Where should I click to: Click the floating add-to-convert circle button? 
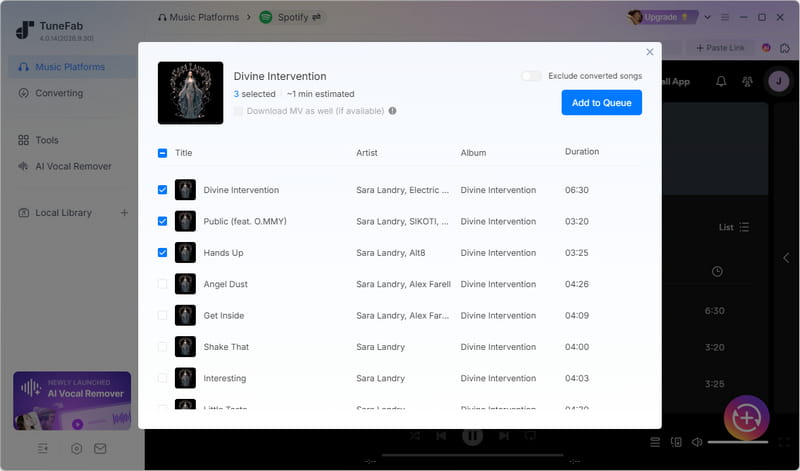(x=746, y=418)
